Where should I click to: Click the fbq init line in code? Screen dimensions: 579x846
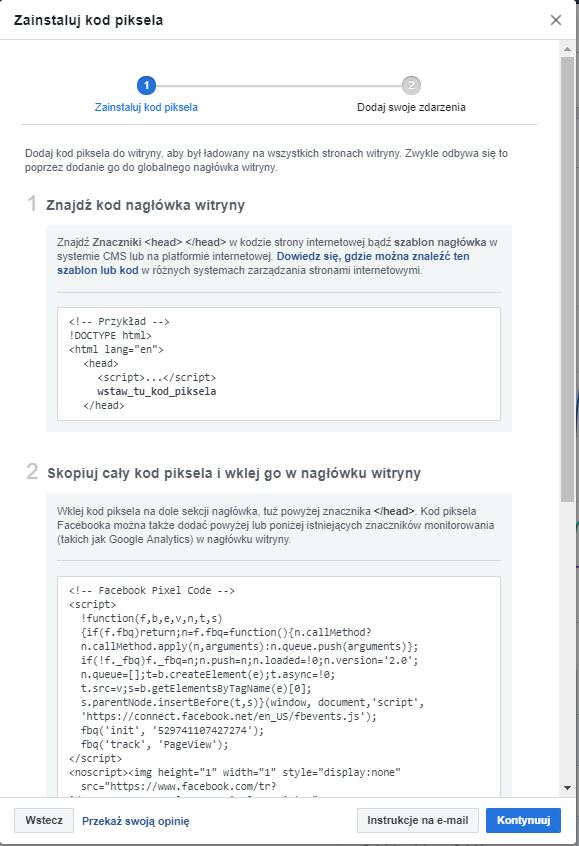pyautogui.click(x=172, y=731)
